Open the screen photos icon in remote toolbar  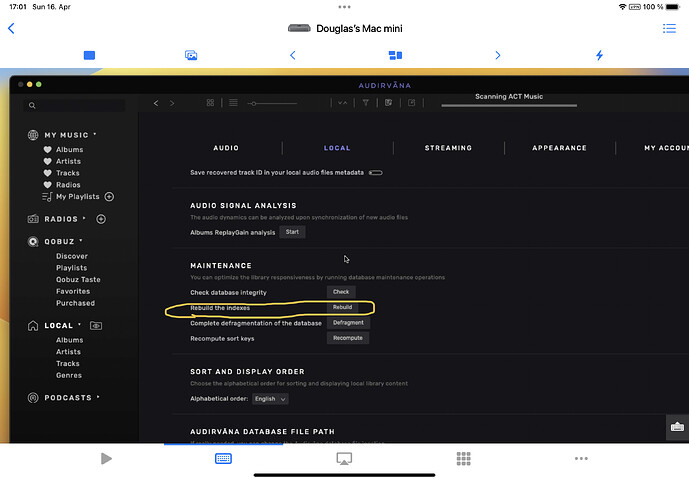[x=191, y=55]
